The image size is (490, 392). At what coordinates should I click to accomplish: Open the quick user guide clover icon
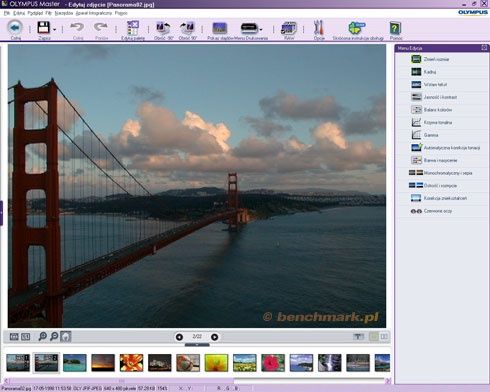point(357,27)
